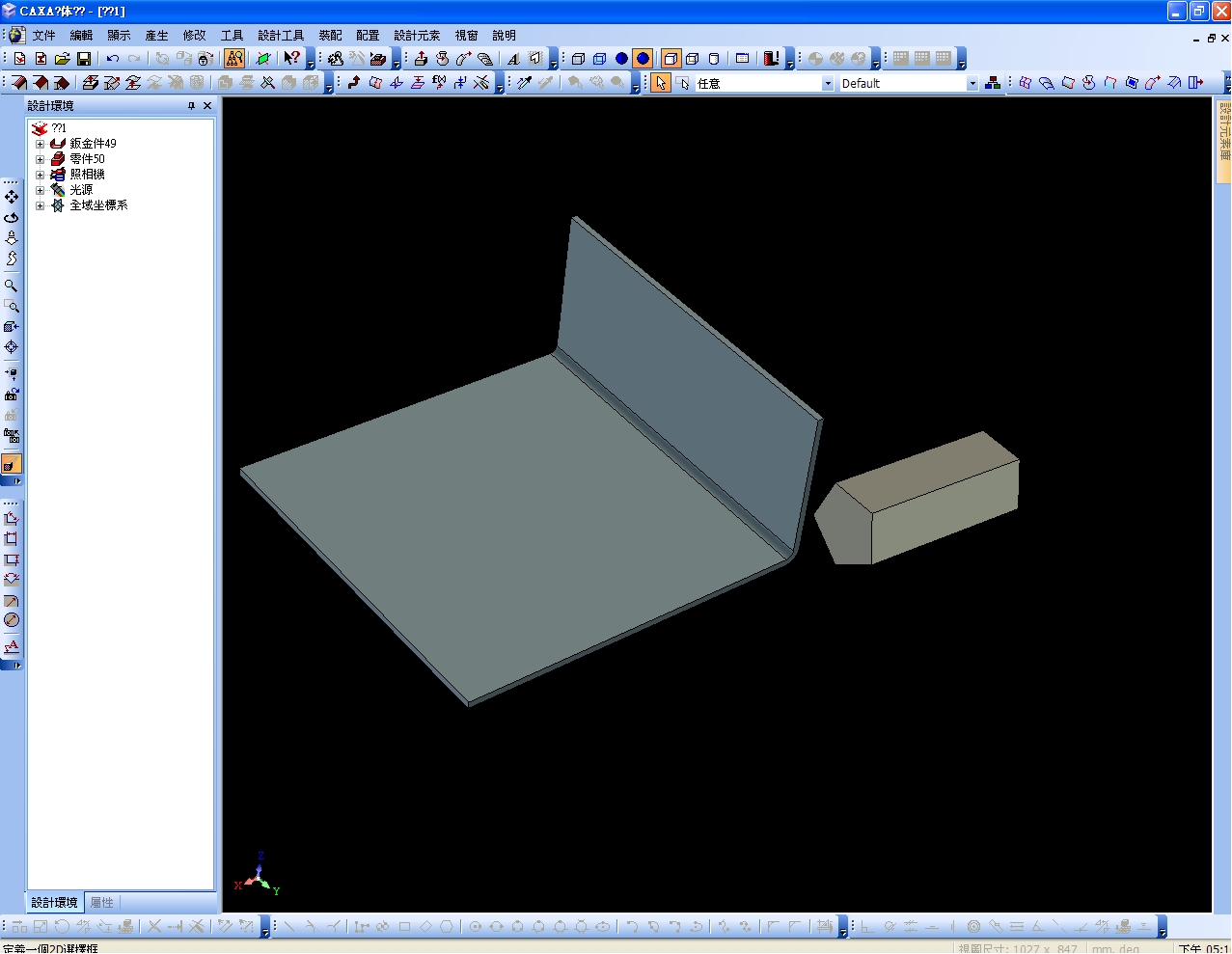Click the hierarchy tree icon beside Default
The width and height of the screenshot is (1232, 954).
pyautogui.click(x=993, y=83)
